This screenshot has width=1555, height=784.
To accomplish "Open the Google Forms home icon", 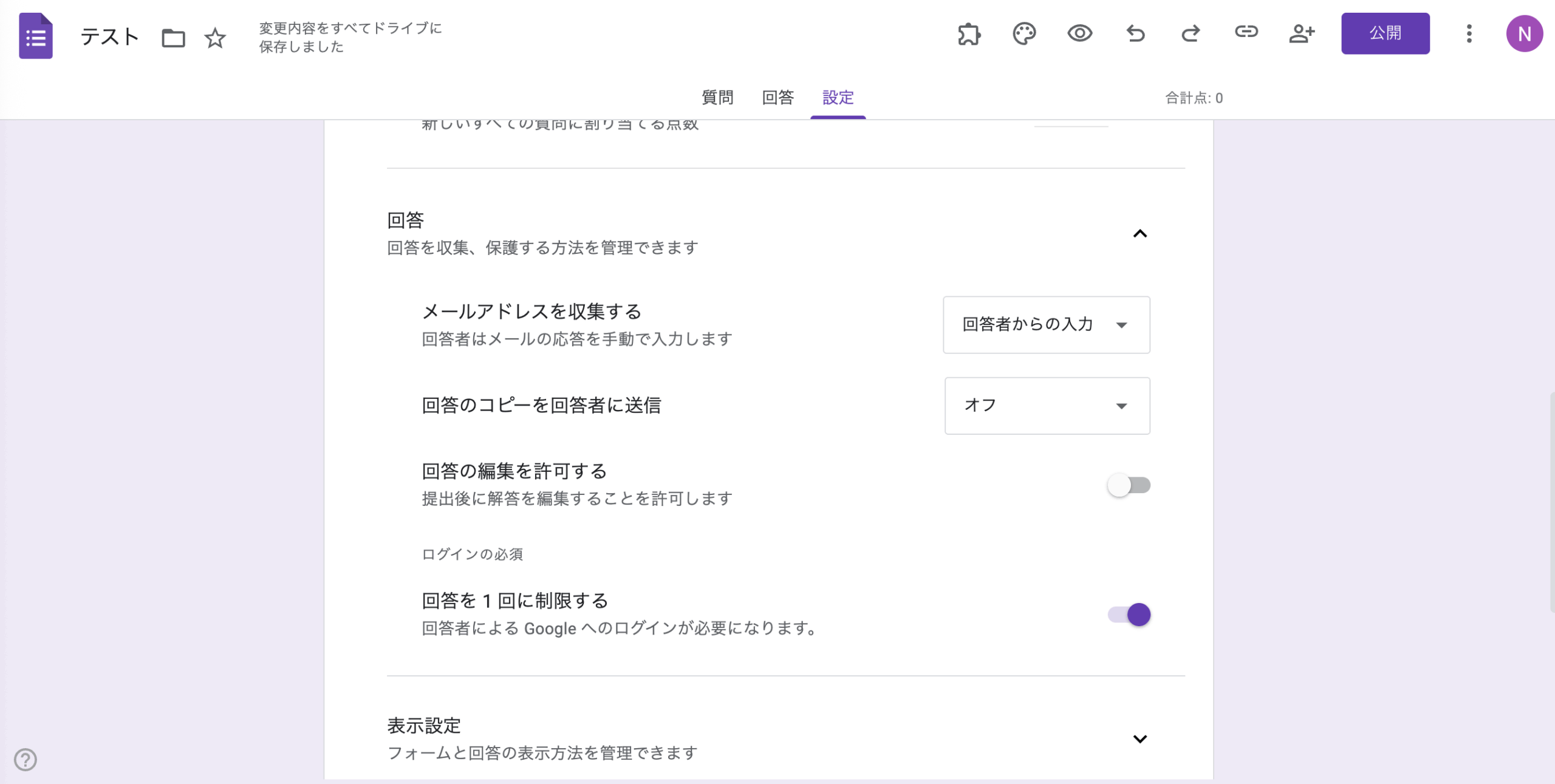I will 36,36.
